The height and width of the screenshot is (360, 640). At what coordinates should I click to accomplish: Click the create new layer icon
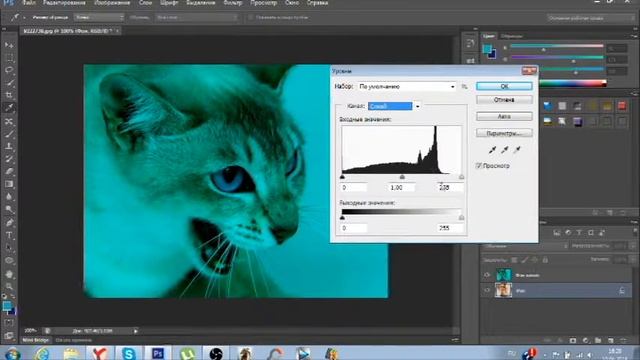click(x=610, y=340)
